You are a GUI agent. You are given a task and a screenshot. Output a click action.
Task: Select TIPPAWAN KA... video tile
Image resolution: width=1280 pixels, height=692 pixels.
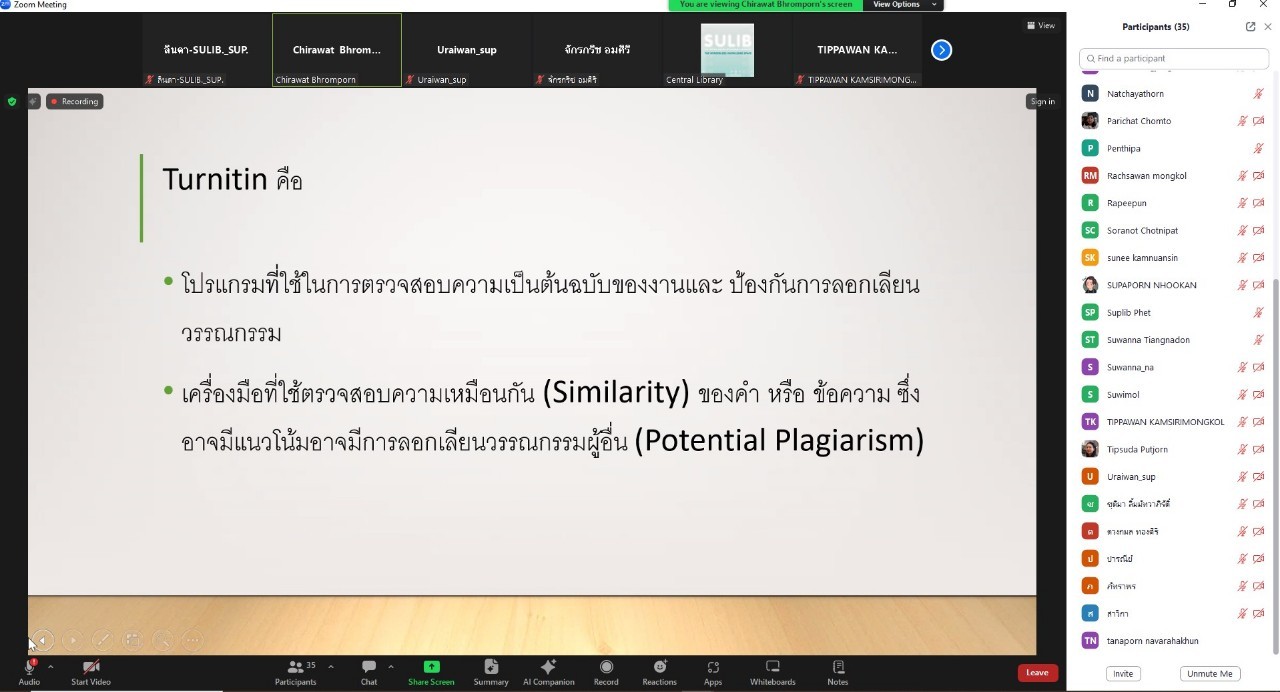(857, 50)
